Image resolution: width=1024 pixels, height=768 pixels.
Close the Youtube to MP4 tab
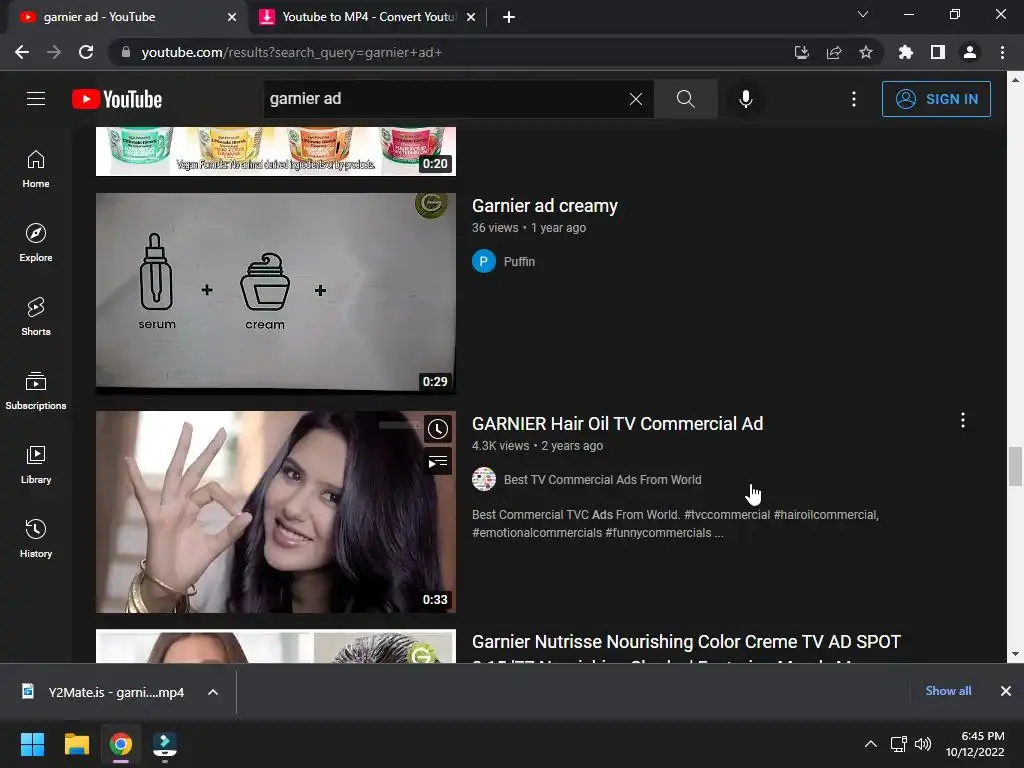click(x=471, y=17)
